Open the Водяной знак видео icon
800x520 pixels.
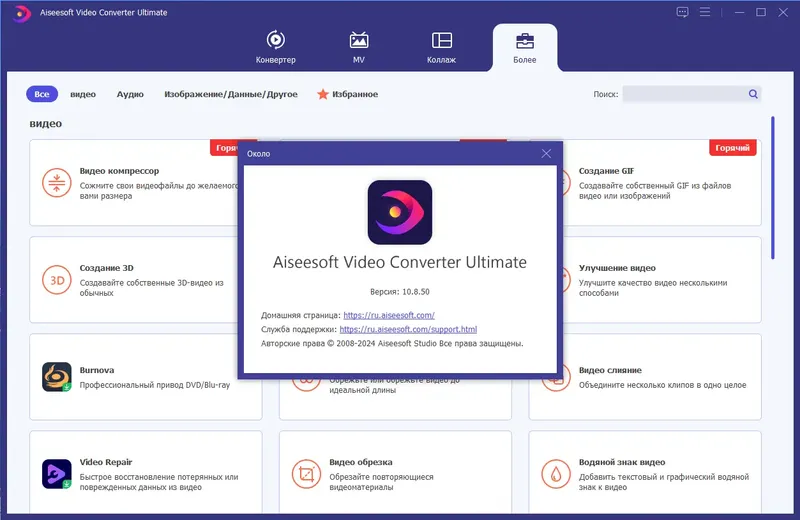(x=556, y=474)
